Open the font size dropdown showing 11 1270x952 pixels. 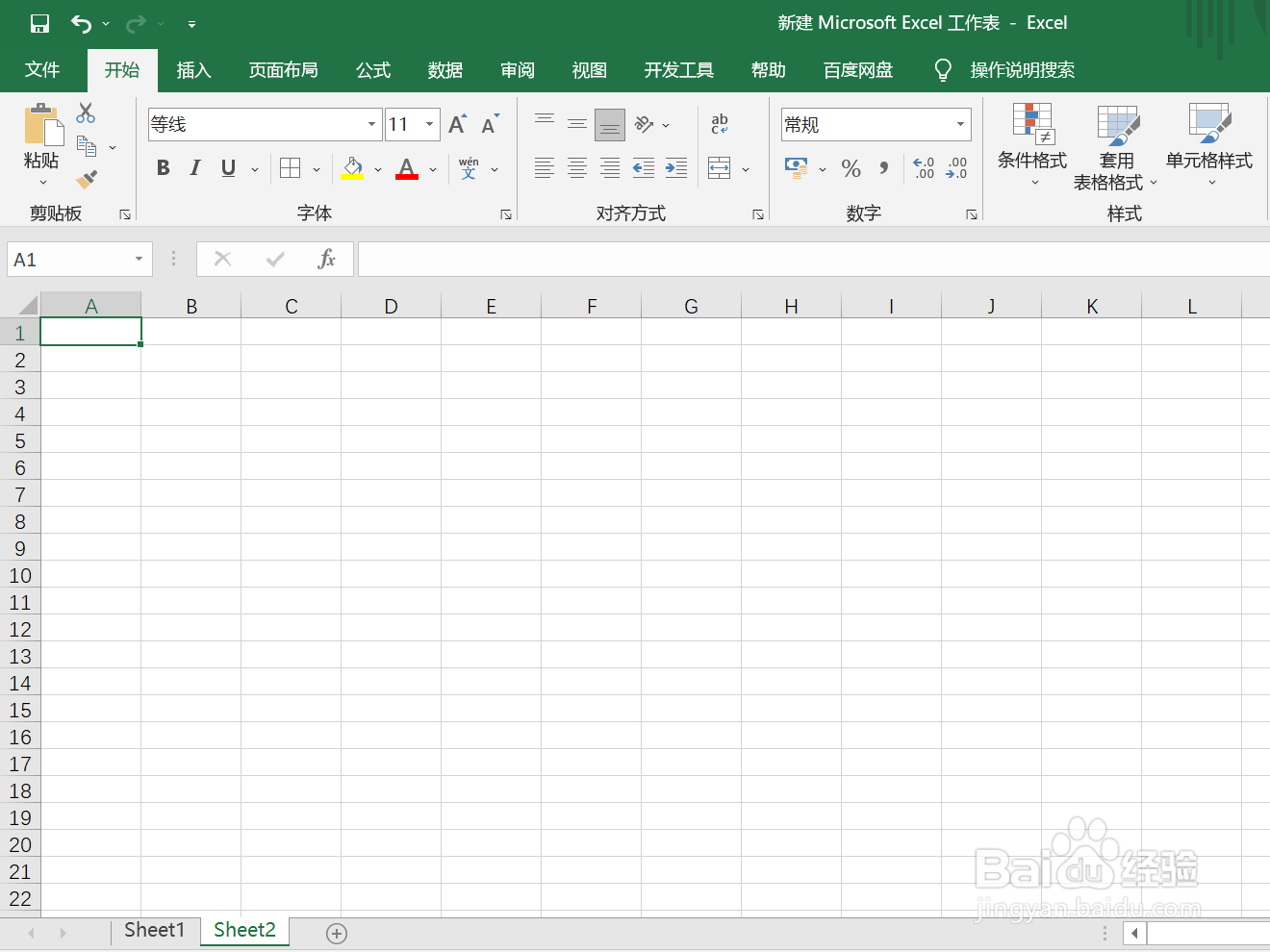429,124
